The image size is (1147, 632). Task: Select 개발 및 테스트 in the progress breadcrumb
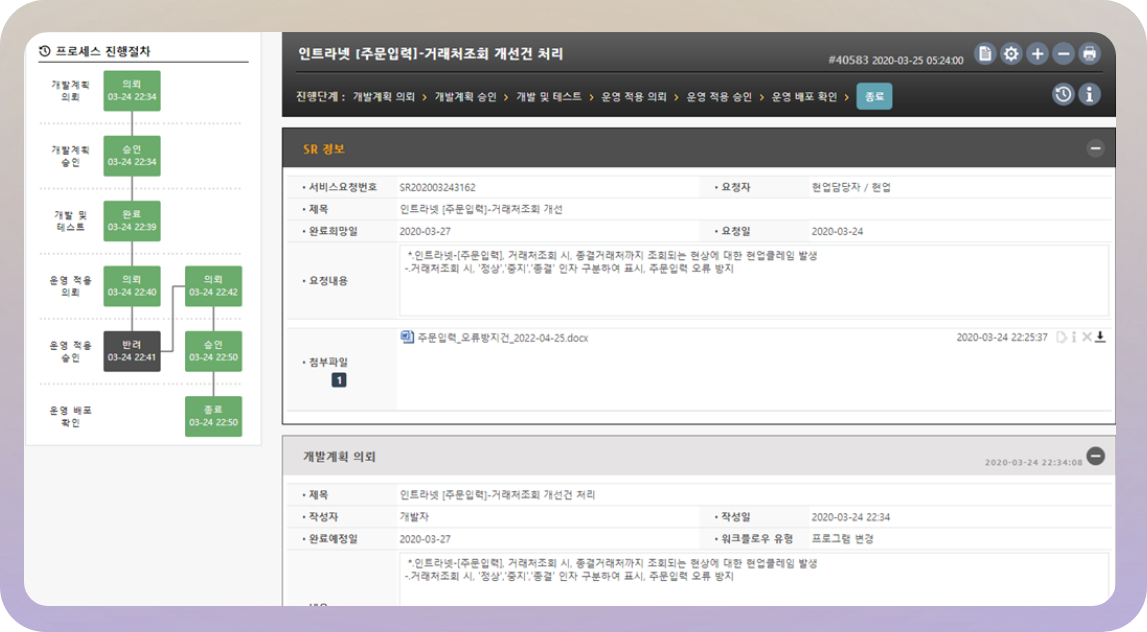tap(549, 97)
